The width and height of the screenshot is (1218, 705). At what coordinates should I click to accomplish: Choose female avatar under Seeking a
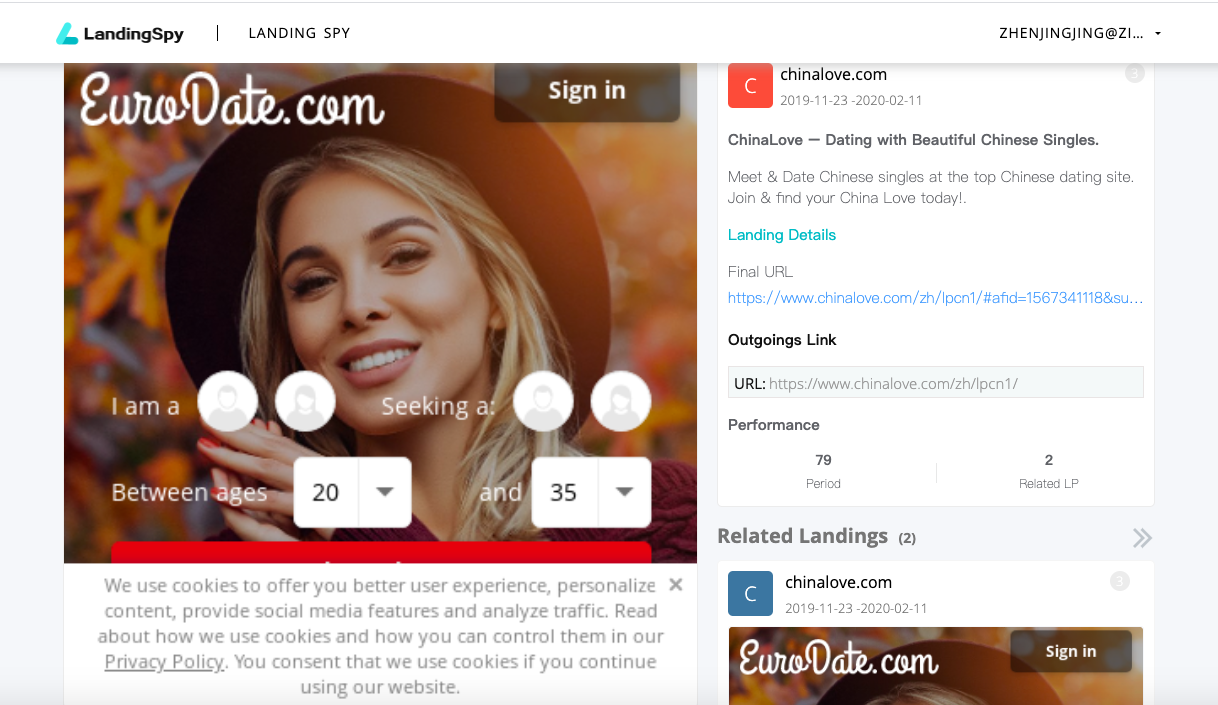[621, 402]
